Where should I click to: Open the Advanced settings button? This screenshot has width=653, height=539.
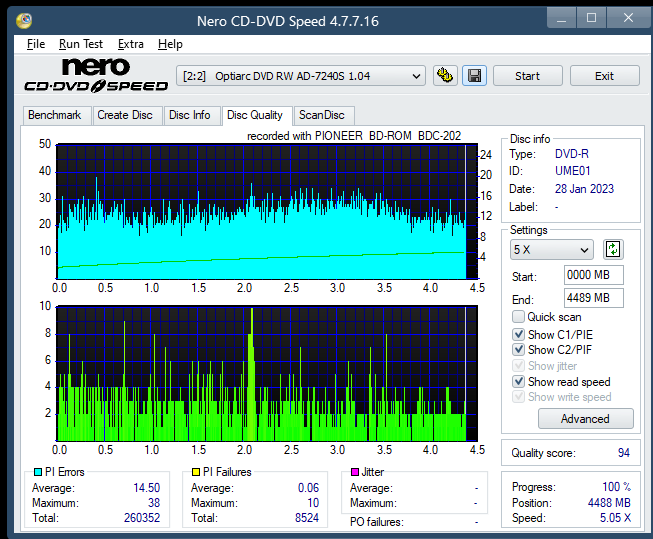[x=586, y=419]
